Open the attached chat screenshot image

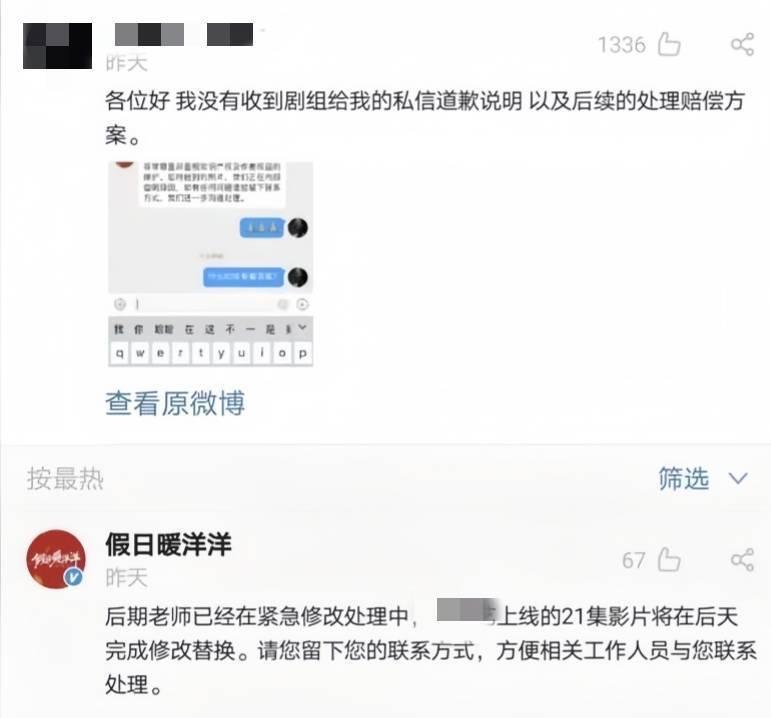click(x=210, y=264)
